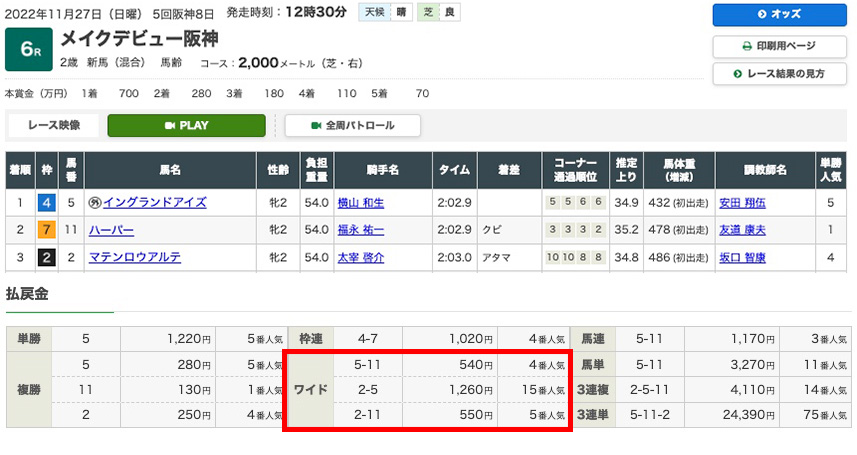Open trainer 友道 康夫 link
The height and width of the screenshot is (455, 857).
tap(742, 230)
